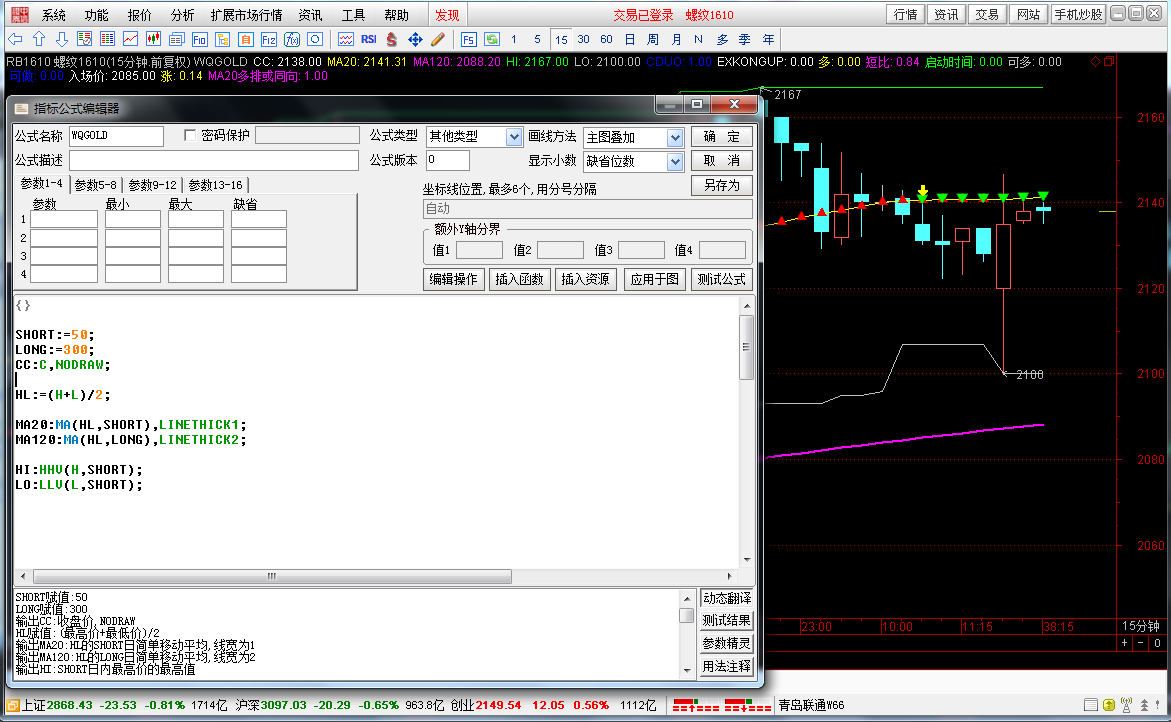Open the 显示小数 decimal display dropdown
Viewport: 1171px width, 722px height.
click(x=674, y=161)
